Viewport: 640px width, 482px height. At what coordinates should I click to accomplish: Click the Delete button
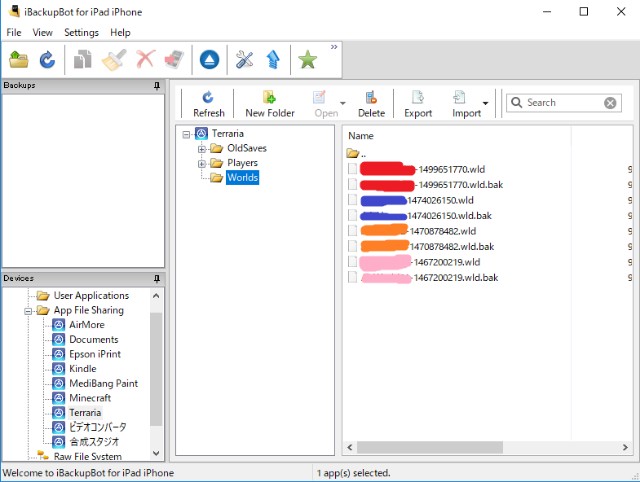371,104
